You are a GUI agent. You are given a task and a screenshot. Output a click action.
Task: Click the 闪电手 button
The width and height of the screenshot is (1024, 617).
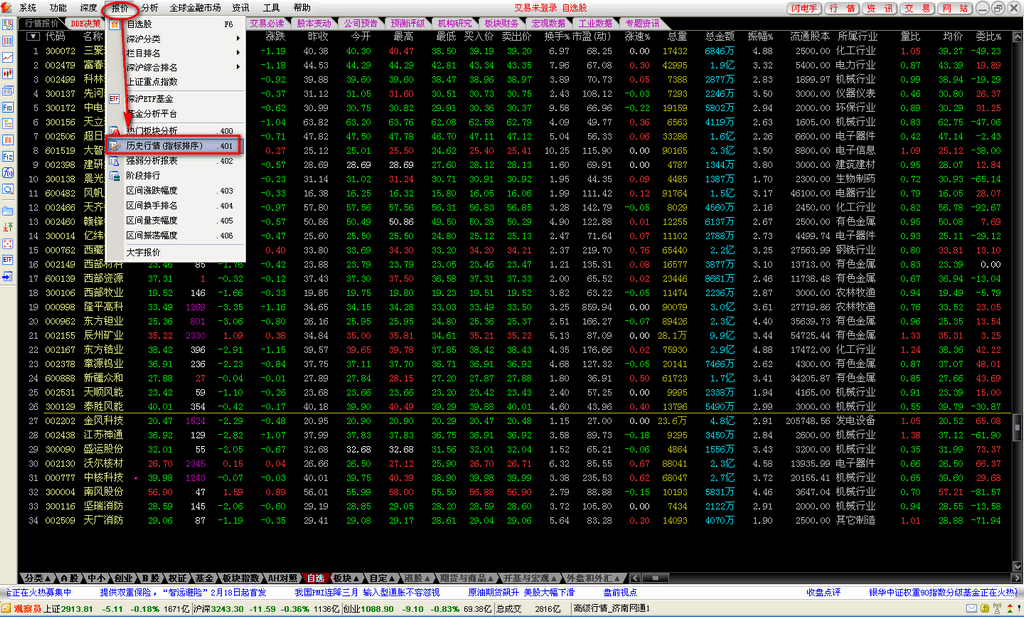(803, 8)
